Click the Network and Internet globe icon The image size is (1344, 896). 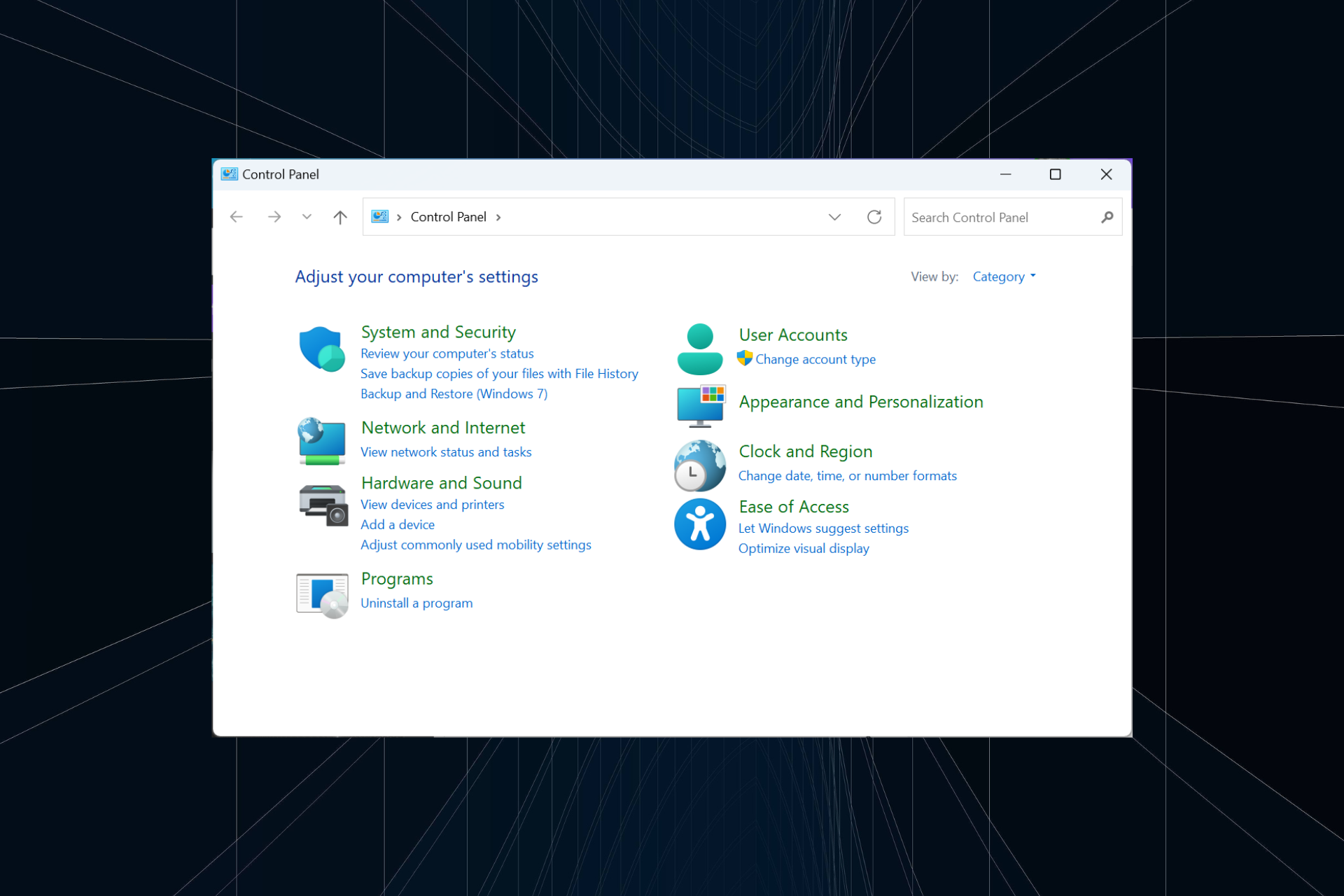pyautogui.click(x=321, y=441)
